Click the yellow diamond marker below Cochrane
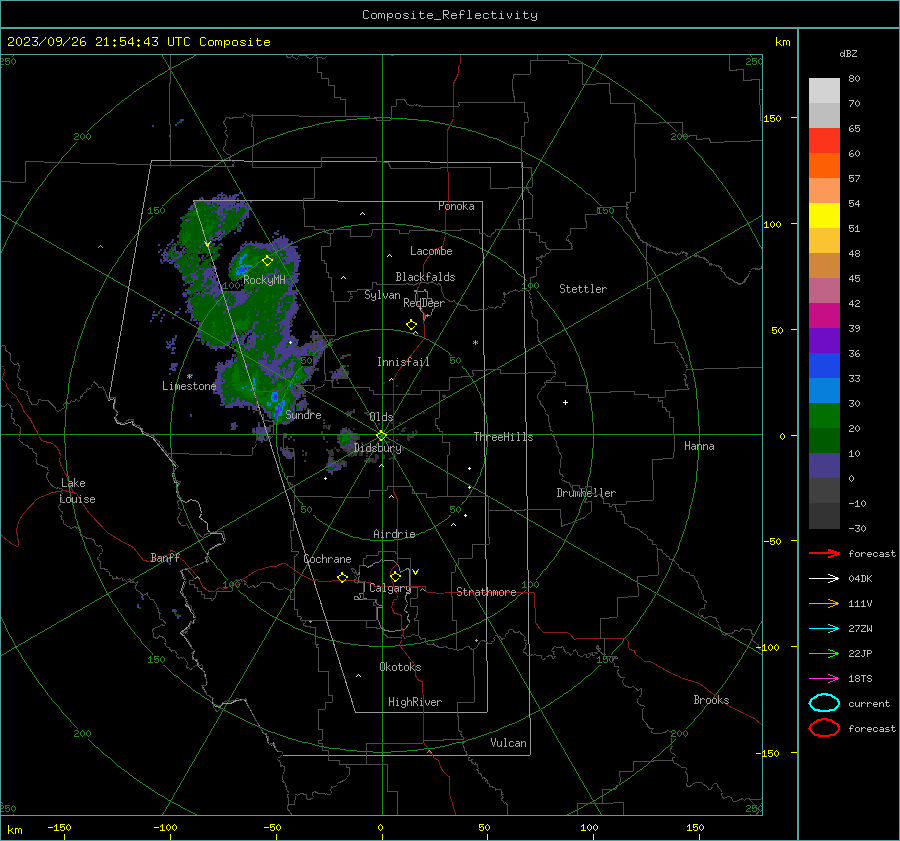Image resolution: width=900 pixels, height=841 pixels. (x=342, y=577)
